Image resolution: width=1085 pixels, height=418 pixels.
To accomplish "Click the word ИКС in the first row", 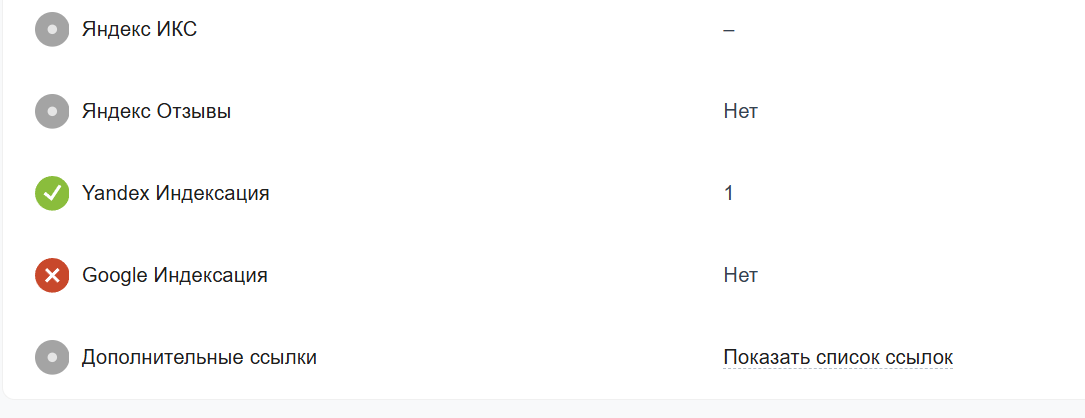I will tap(175, 29).
